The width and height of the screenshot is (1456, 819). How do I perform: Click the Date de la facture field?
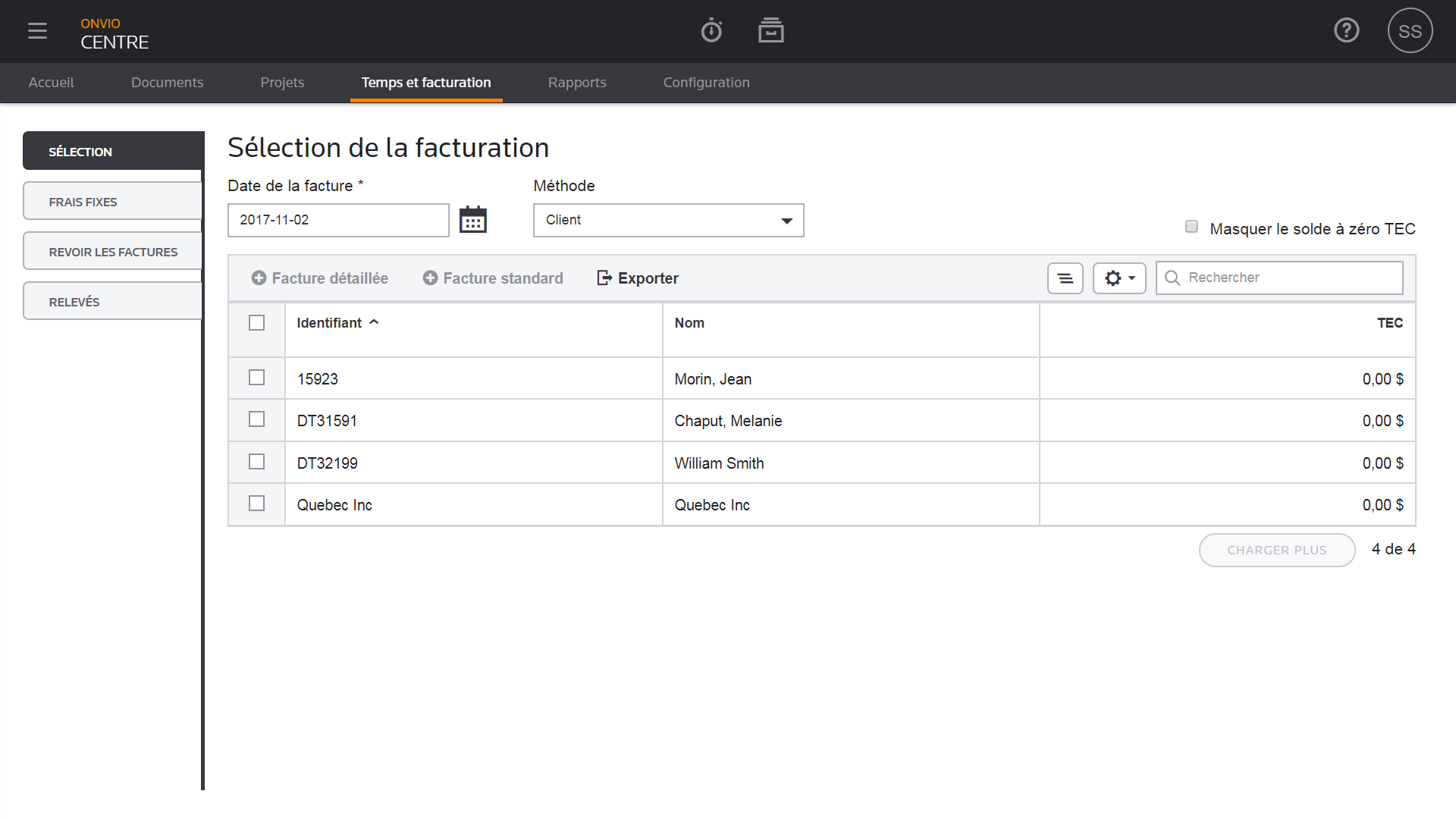point(338,220)
